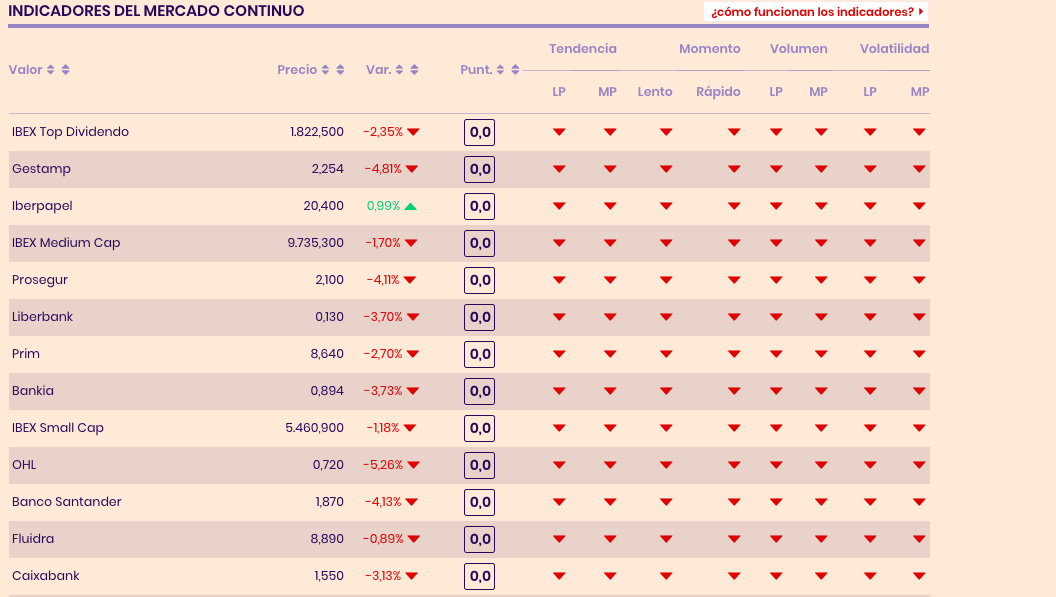Click Volatilidad MP arrow for Caixabank

click(x=919, y=576)
